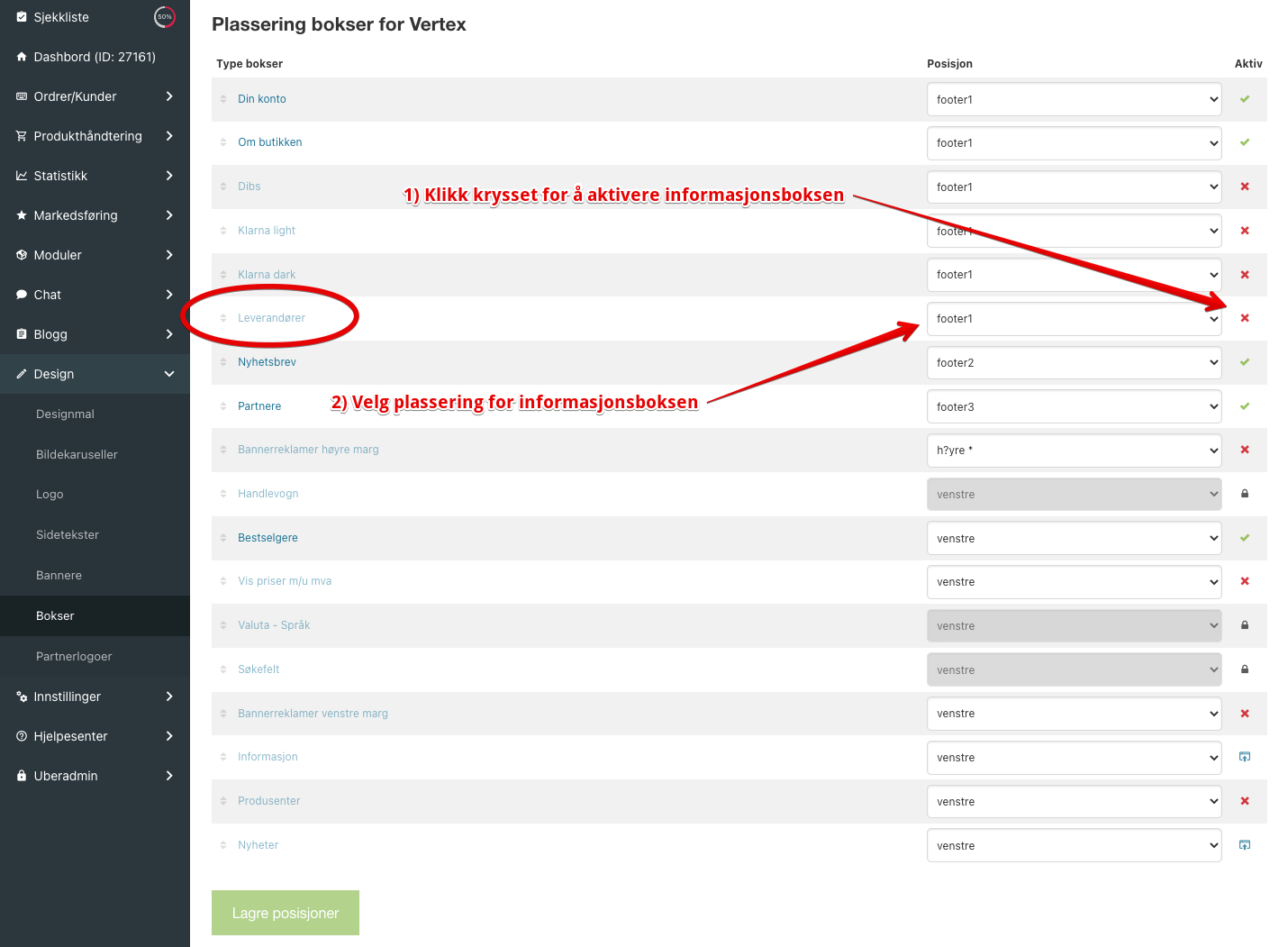
Task: Activate Leverandører box via its red cross
Action: 1245,318
